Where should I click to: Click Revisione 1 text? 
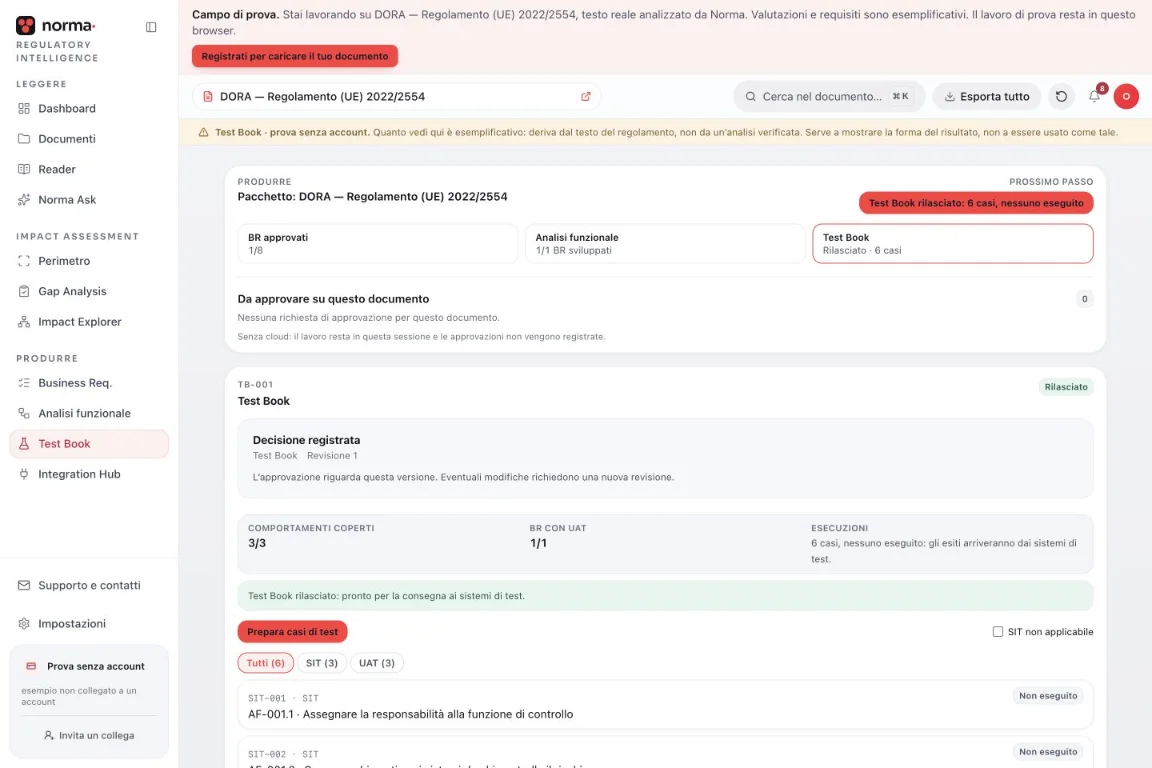pos(332,456)
